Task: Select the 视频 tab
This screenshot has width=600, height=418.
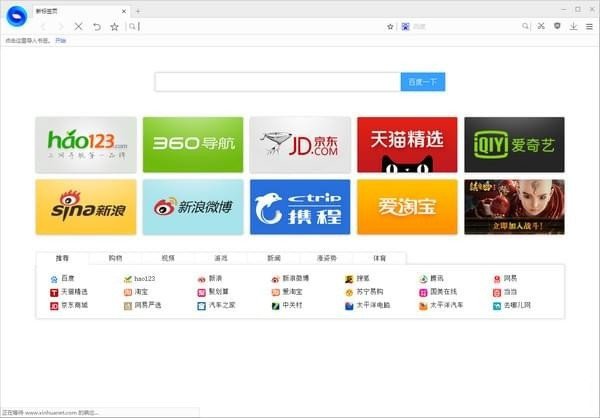Action: pos(168,258)
